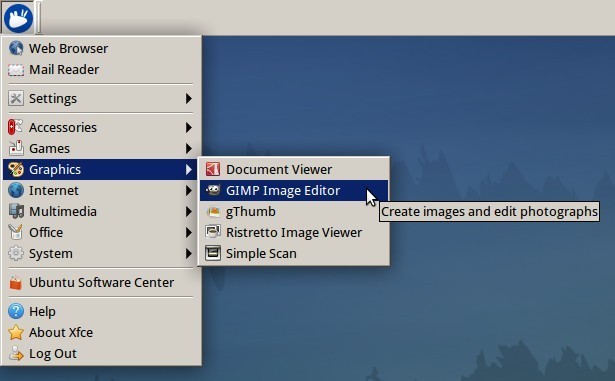Open Ubuntu Software Center entry

pos(101,283)
